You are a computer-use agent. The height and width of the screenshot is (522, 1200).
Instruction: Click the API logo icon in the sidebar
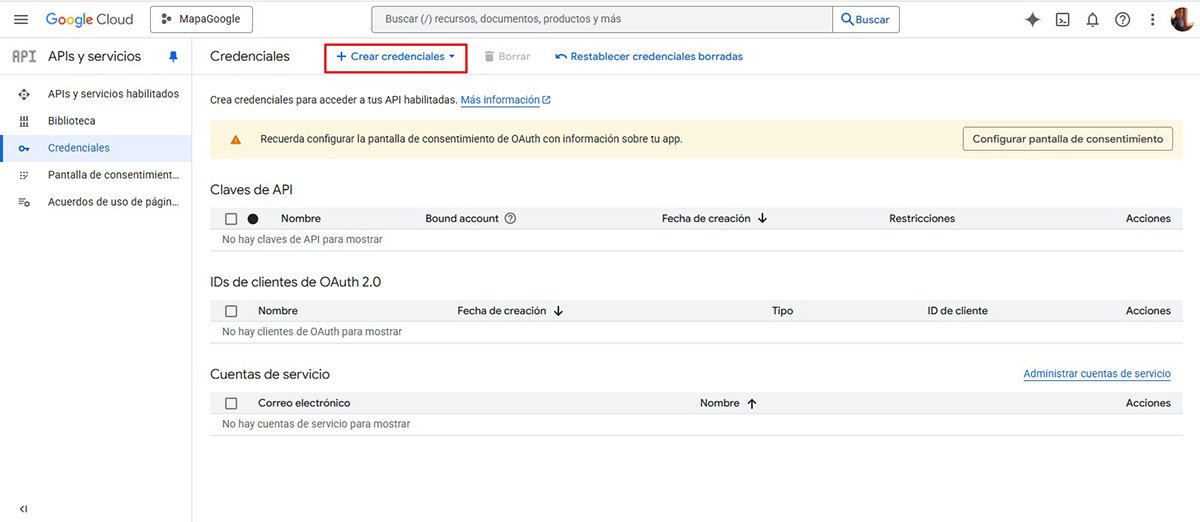[x=24, y=56]
